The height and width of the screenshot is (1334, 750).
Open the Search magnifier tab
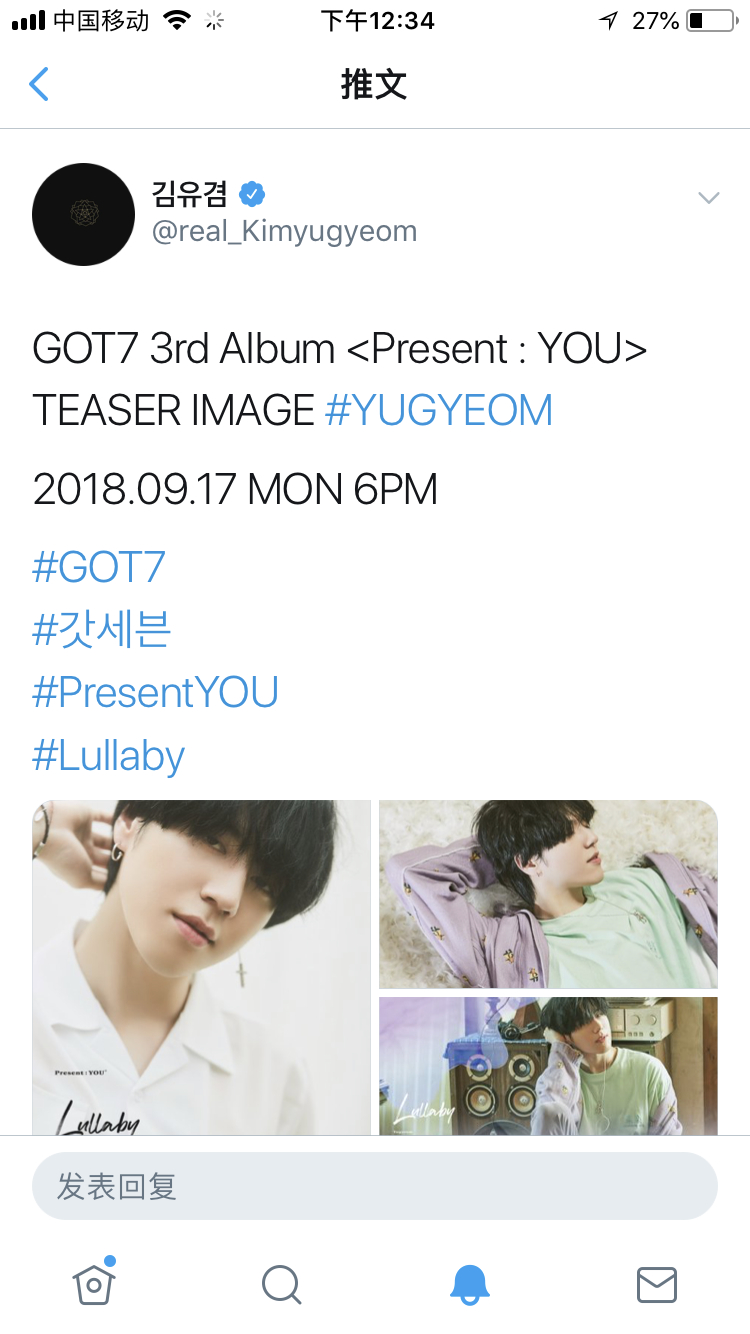[x=281, y=1285]
